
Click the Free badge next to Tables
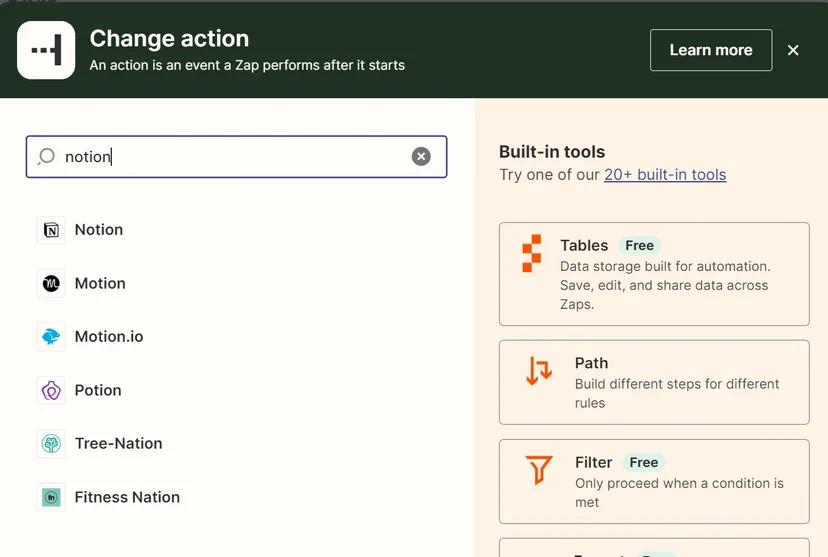(x=639, y=246)
